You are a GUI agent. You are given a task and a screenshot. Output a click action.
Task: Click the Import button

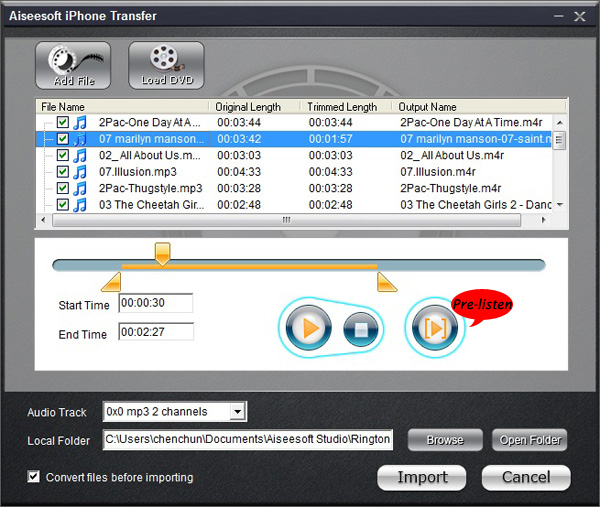point(422,478)
